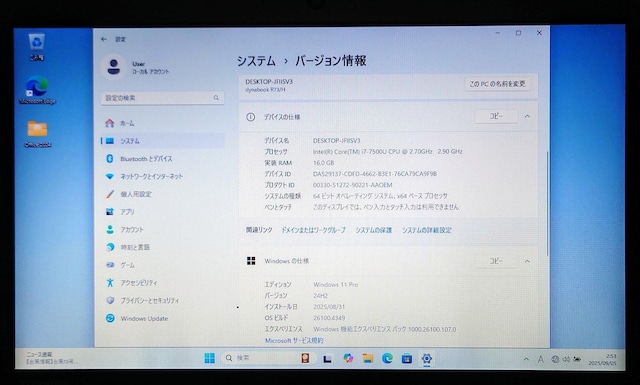Open Microsoft Edge from the taskbar

pyautogui.click(x=387, y=358)
